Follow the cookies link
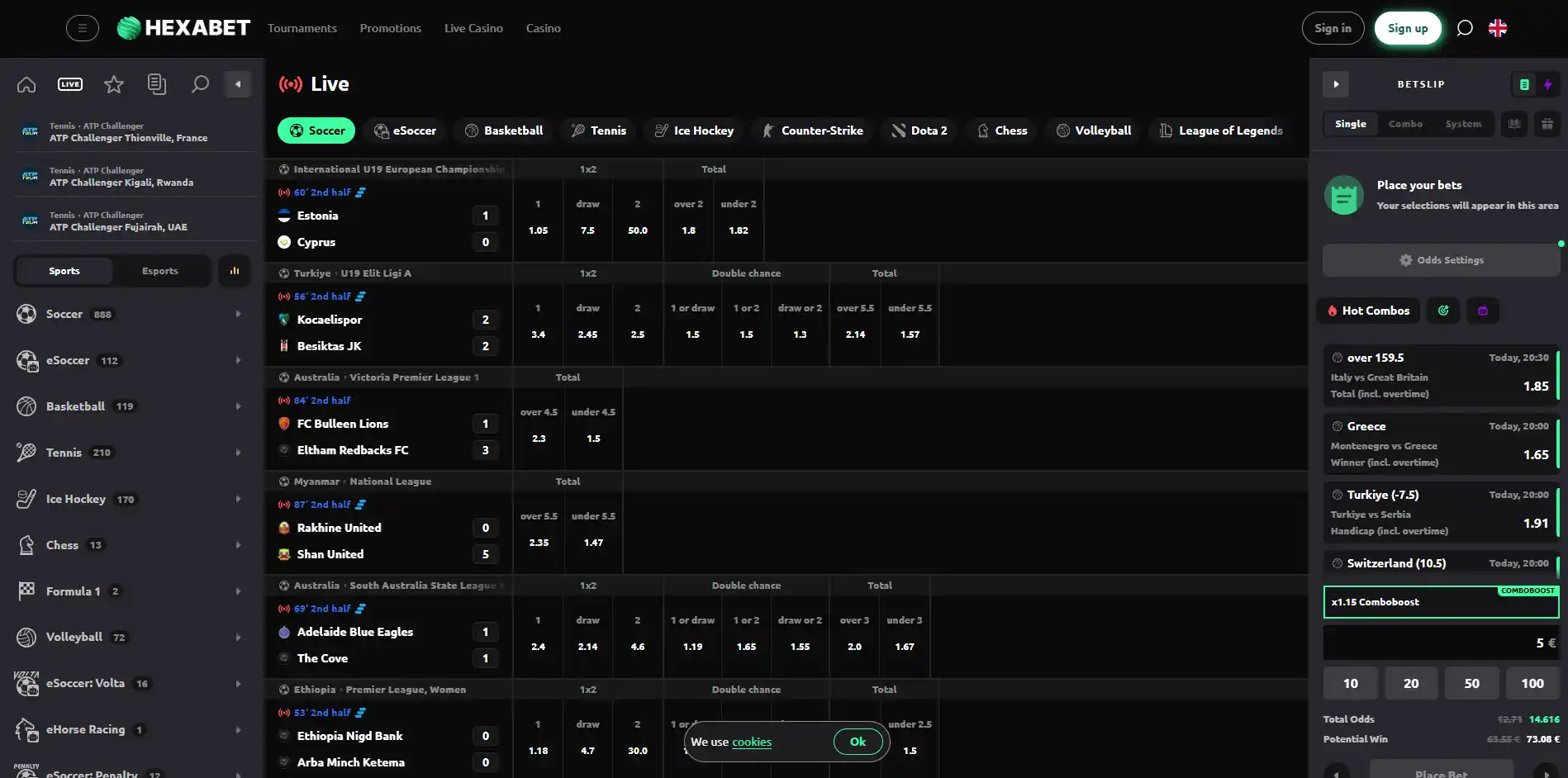This screenshot has height=778, width=1568. 752,742
